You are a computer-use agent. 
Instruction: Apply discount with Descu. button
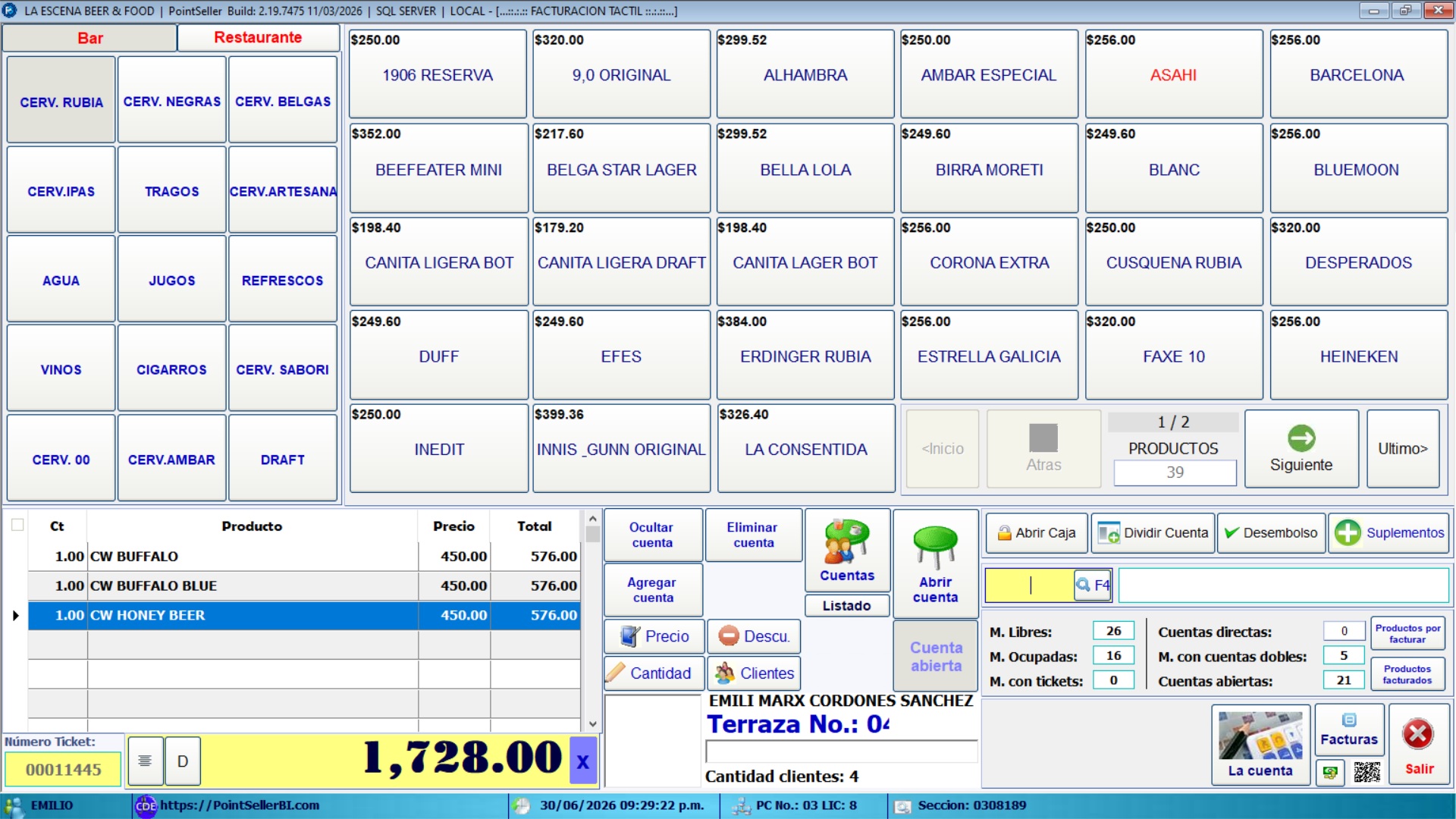pos(754,636)
